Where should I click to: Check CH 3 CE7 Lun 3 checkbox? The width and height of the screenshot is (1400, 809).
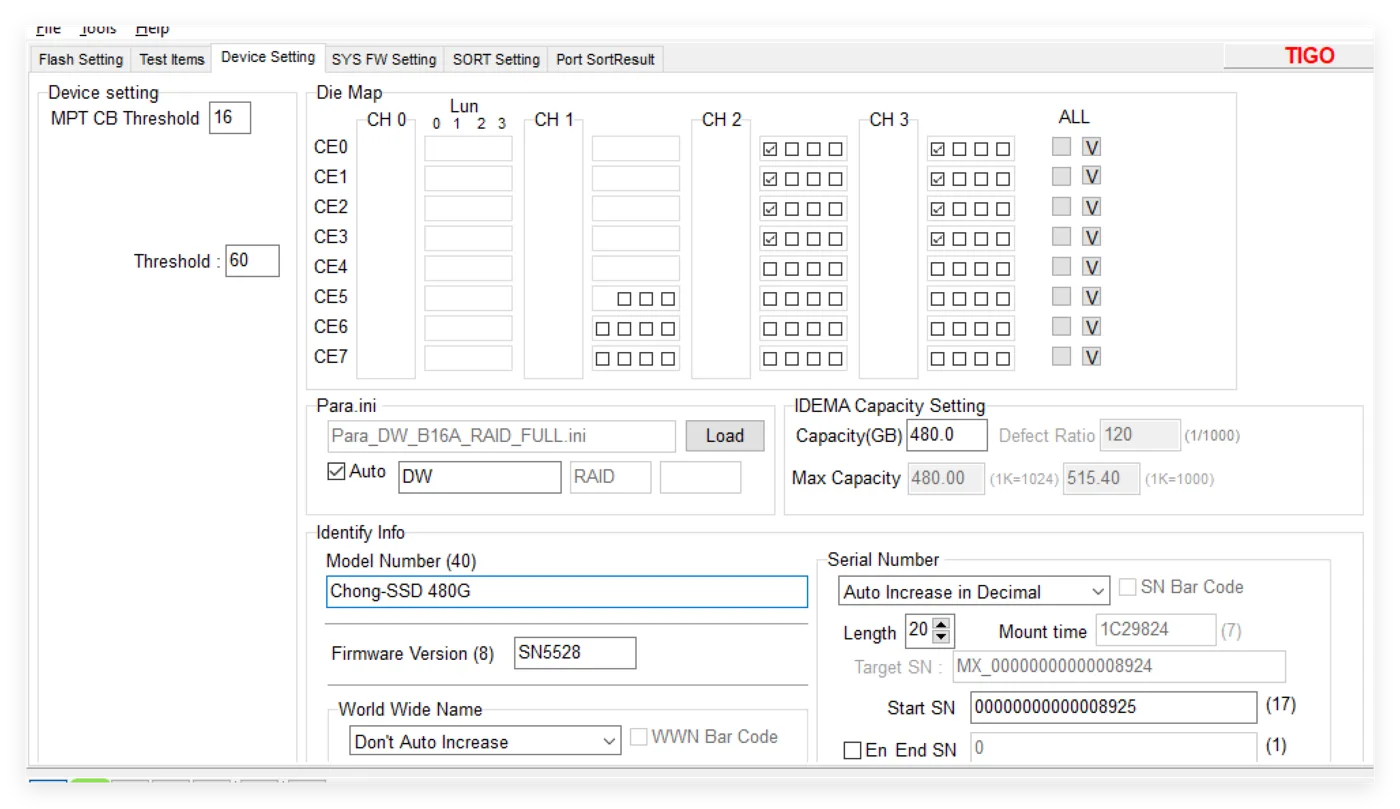click(1003, 358)
